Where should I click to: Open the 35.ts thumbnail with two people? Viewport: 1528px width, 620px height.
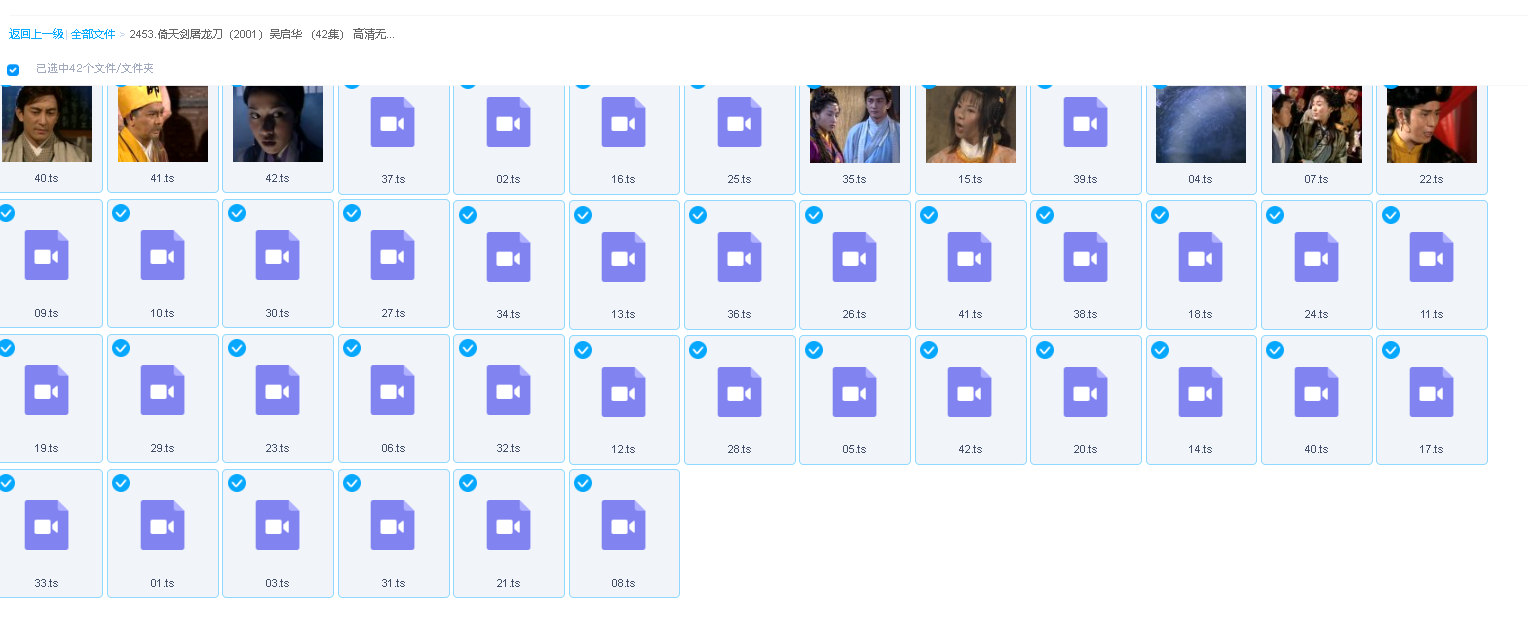854,124
